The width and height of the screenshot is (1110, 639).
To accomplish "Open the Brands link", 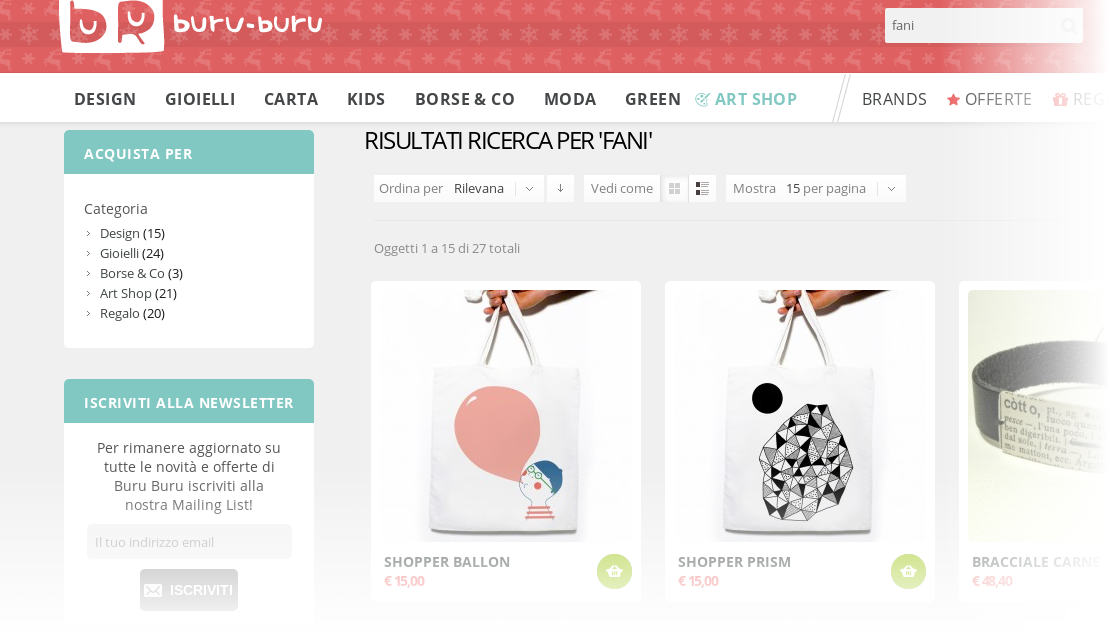I will tap(894, 99).
